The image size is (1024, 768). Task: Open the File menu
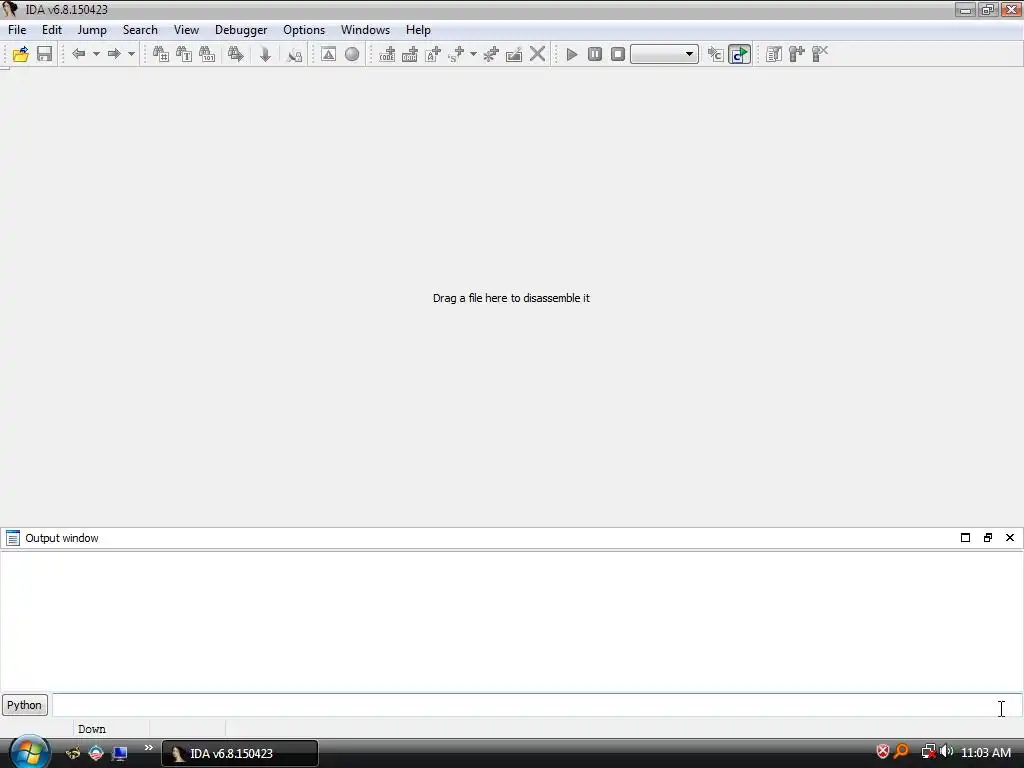tap(17, 30)
